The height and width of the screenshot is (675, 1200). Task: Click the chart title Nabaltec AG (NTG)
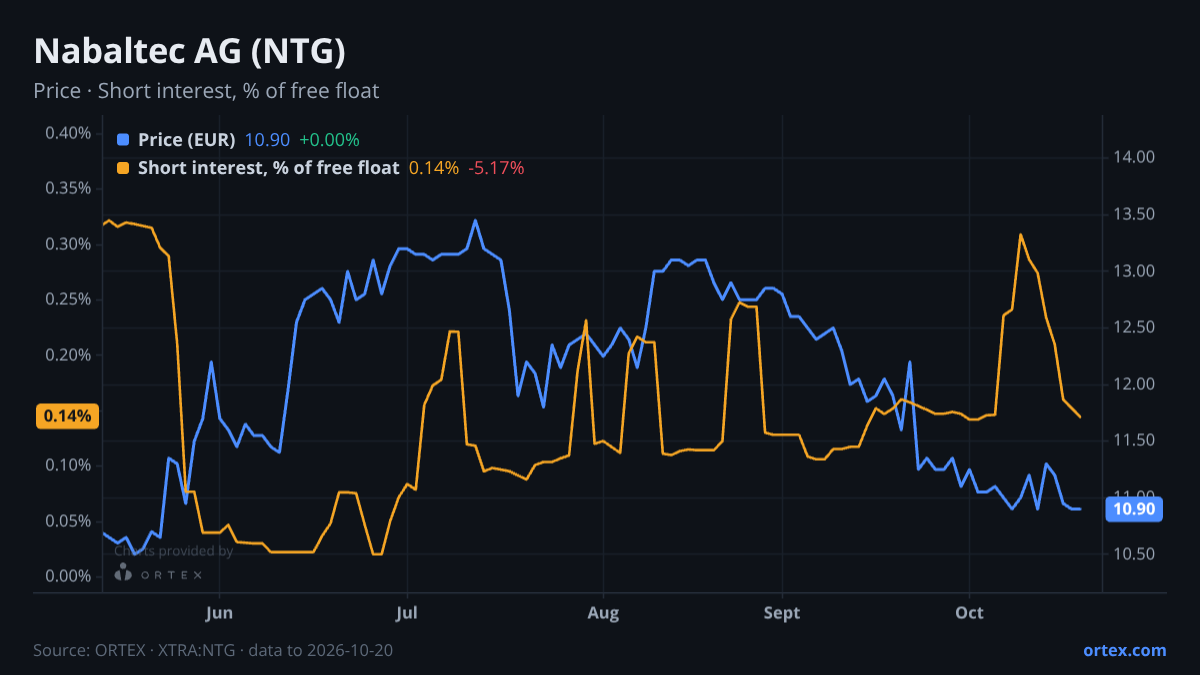pos(190,51)
